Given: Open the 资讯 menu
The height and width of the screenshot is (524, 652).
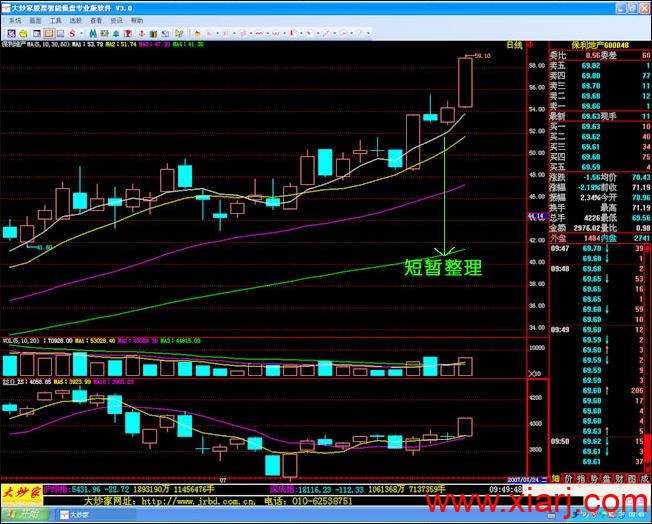Looking at the screenshot, I should point(116,20).
